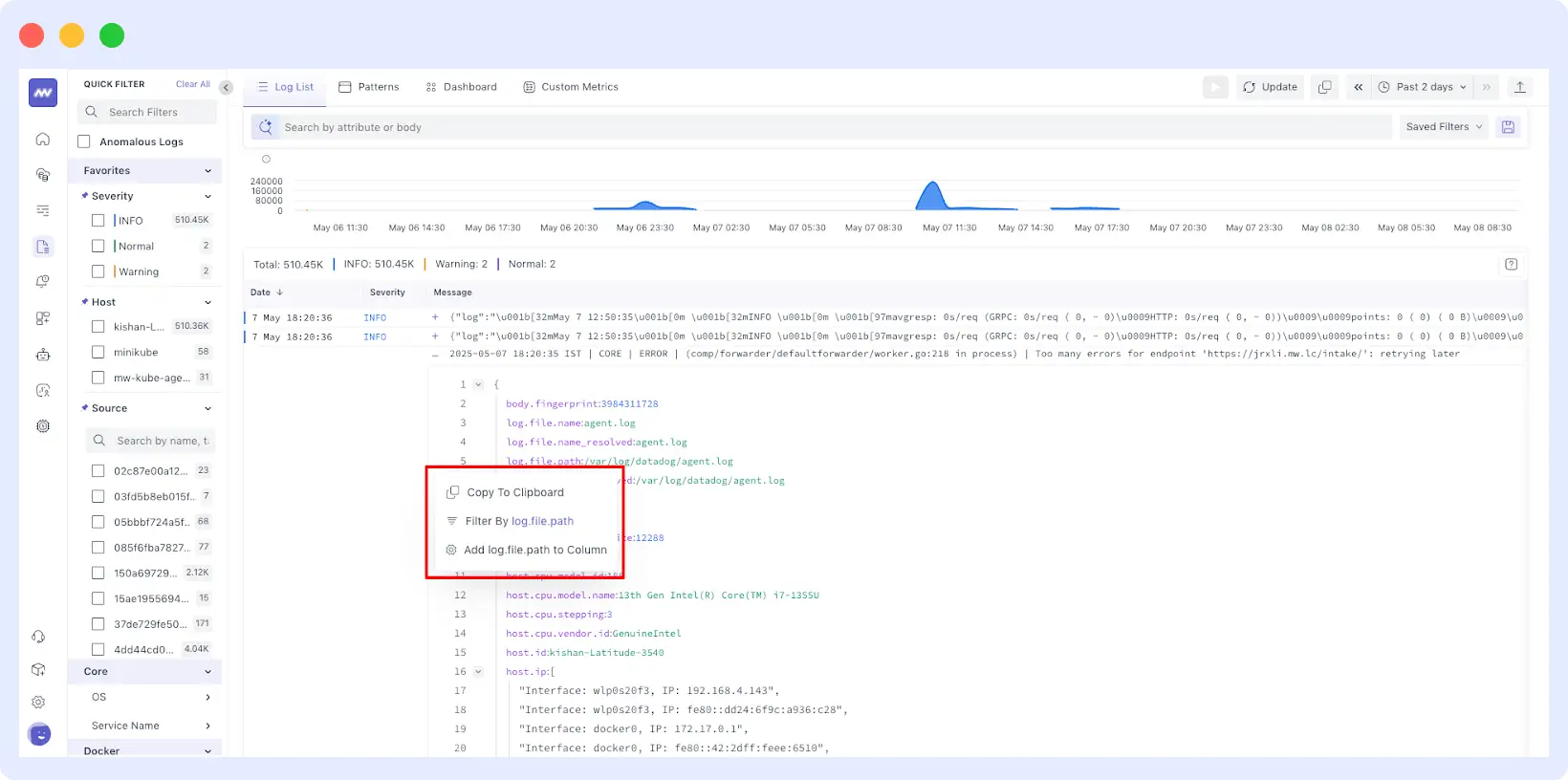The image size is (1568, 780).
Task: Check the Normal severity filter
Action: click(98, 246)
